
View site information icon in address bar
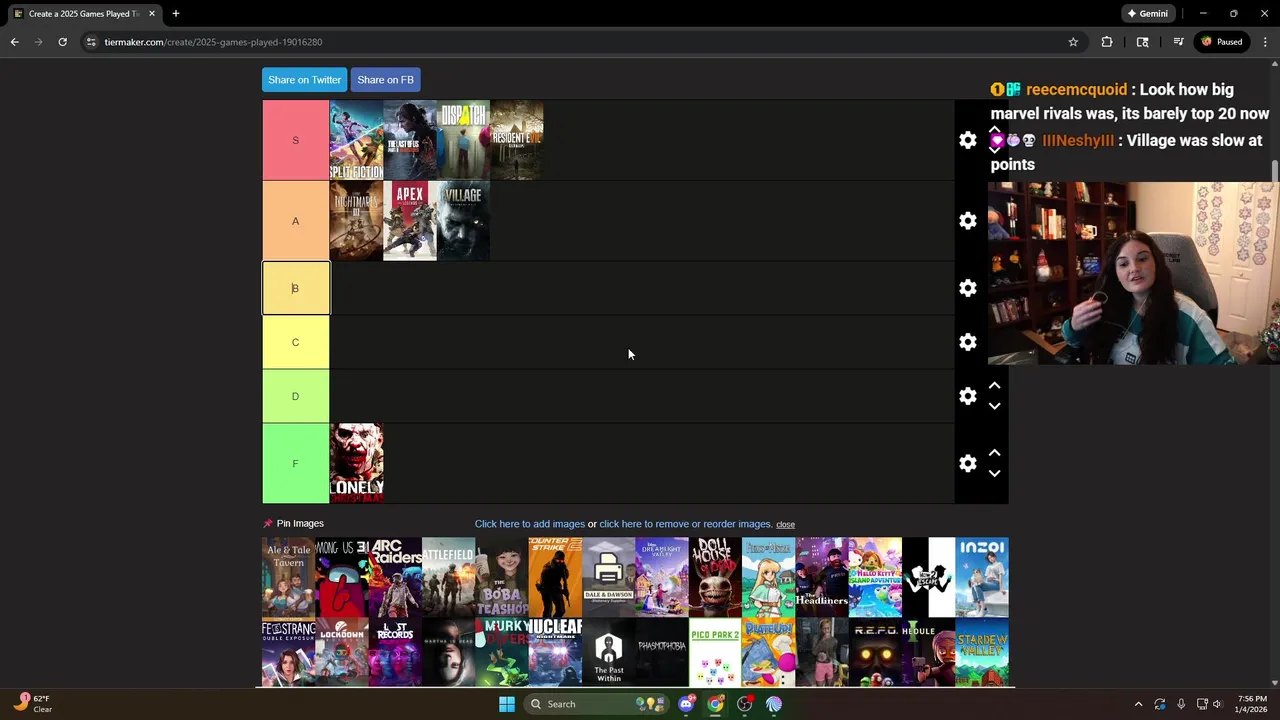(91, 42)
